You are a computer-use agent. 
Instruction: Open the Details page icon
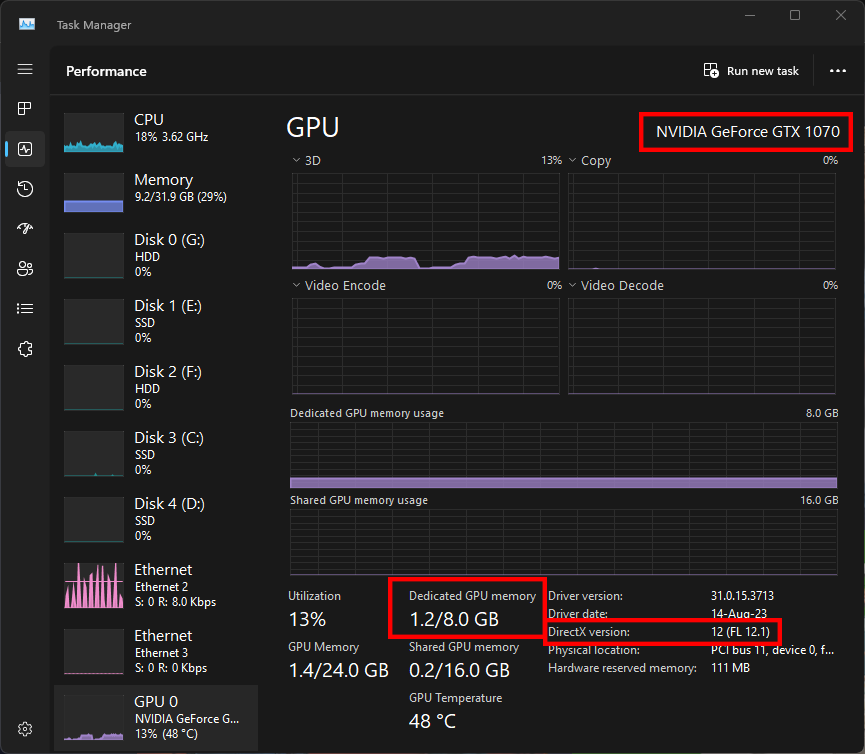(25, 308)
